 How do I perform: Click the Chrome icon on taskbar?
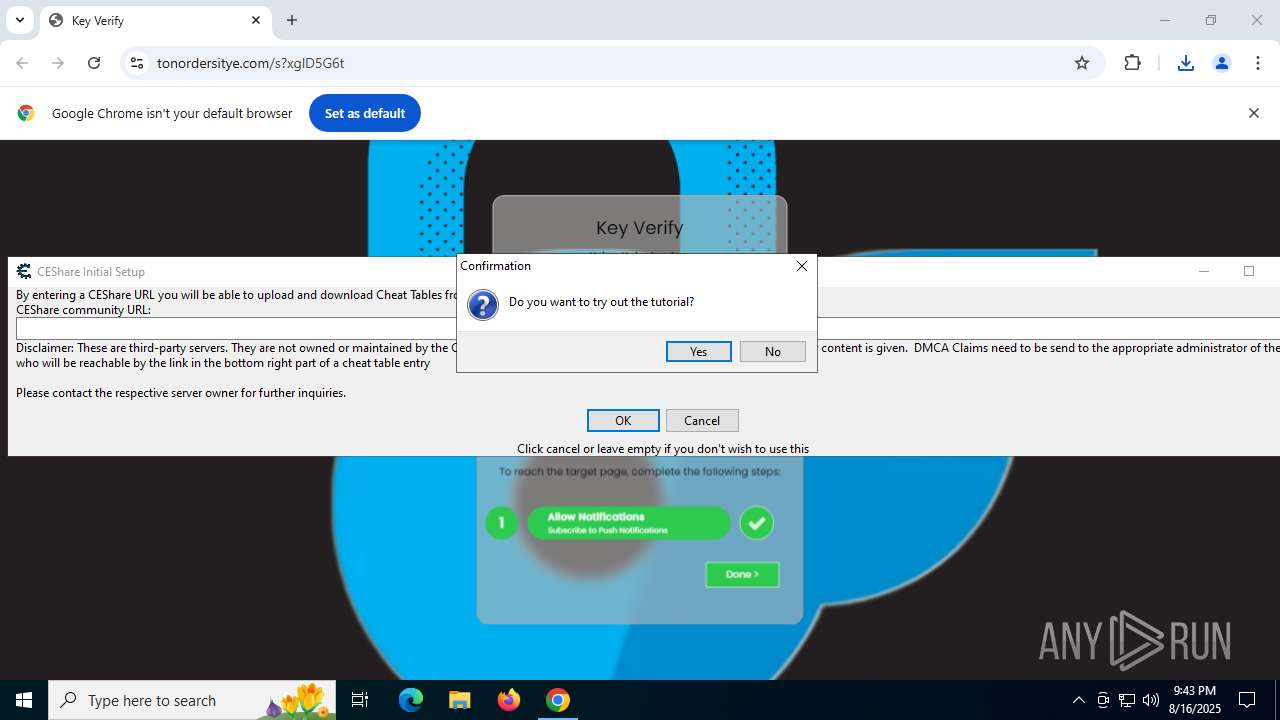pyautogui.click(x=558, y=700)
